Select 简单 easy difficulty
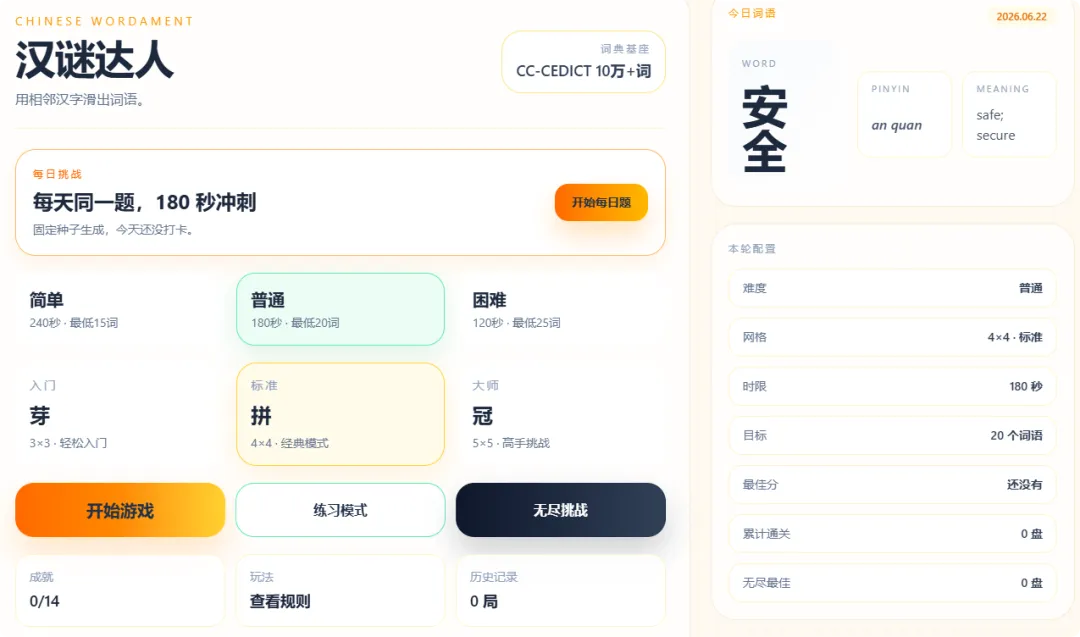This screenshot has height=637, width=1080. (x=120, y=310)
